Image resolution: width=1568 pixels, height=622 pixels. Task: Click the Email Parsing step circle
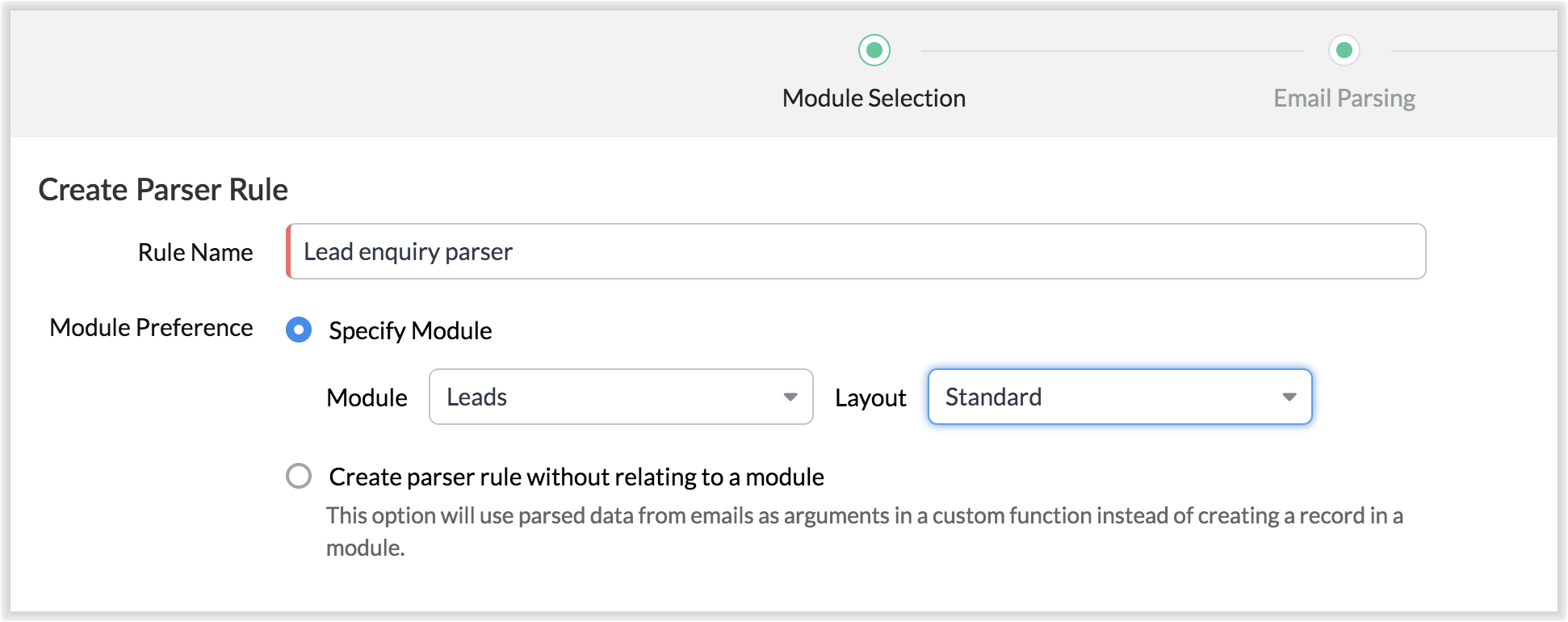point(1344,50)
